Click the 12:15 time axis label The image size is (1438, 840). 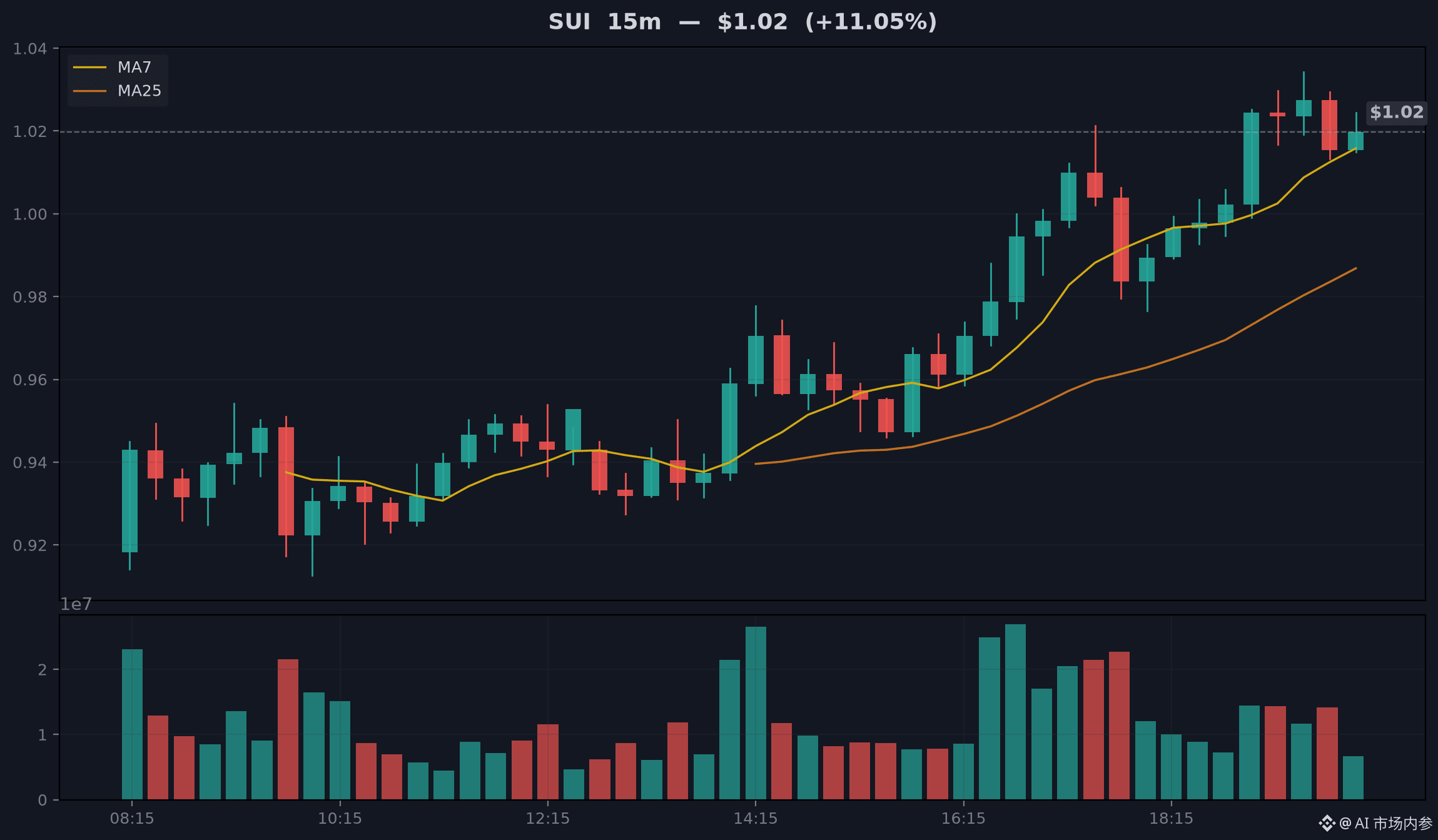pyautogui.click(x=547, y=818)
